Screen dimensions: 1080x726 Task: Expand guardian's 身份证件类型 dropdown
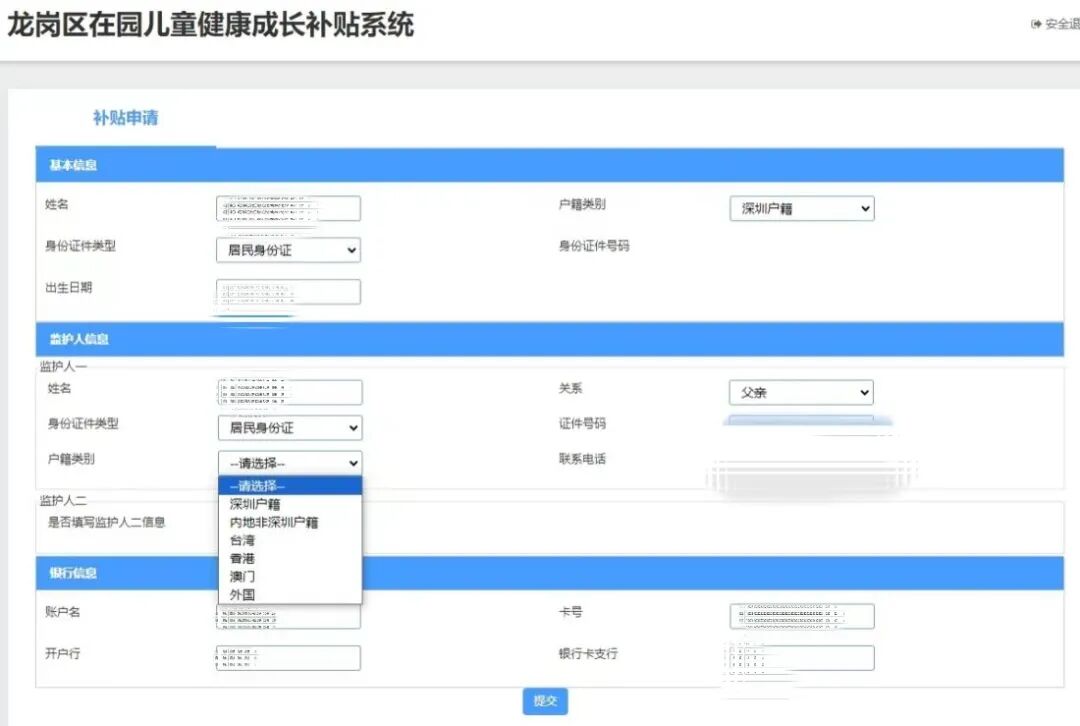[290, 428]
